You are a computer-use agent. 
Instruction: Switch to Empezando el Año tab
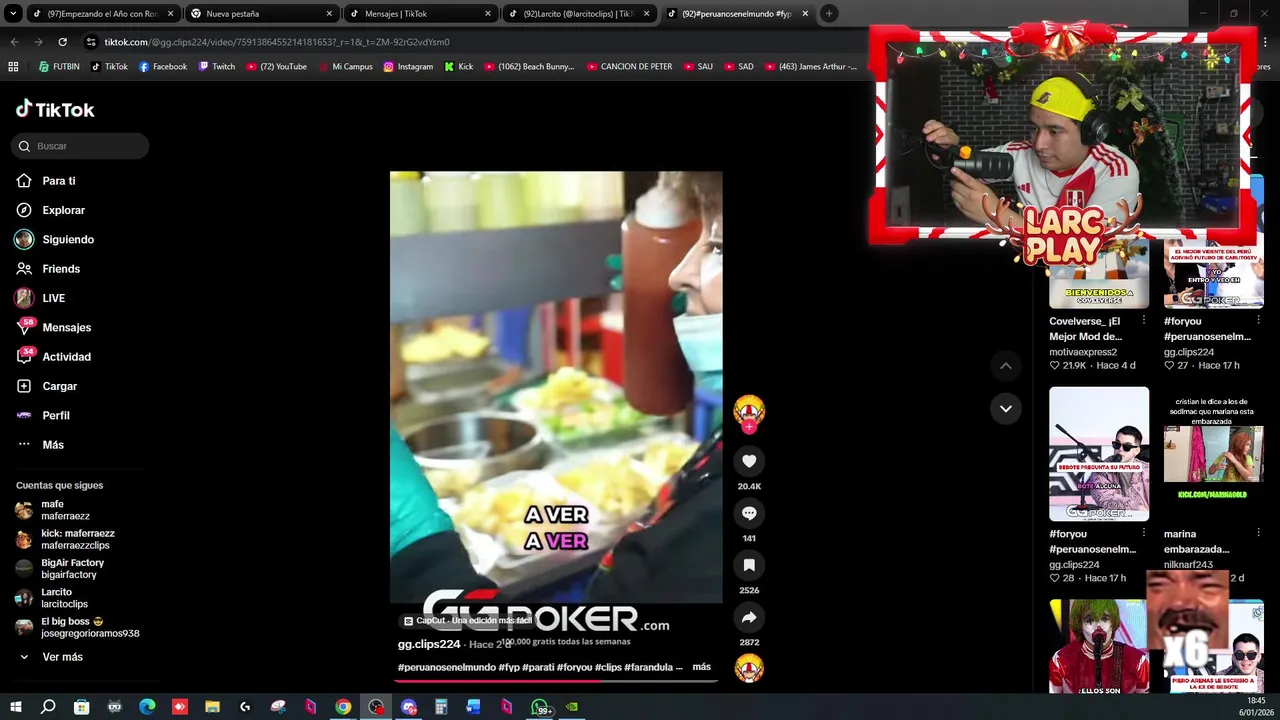point(103,14)
